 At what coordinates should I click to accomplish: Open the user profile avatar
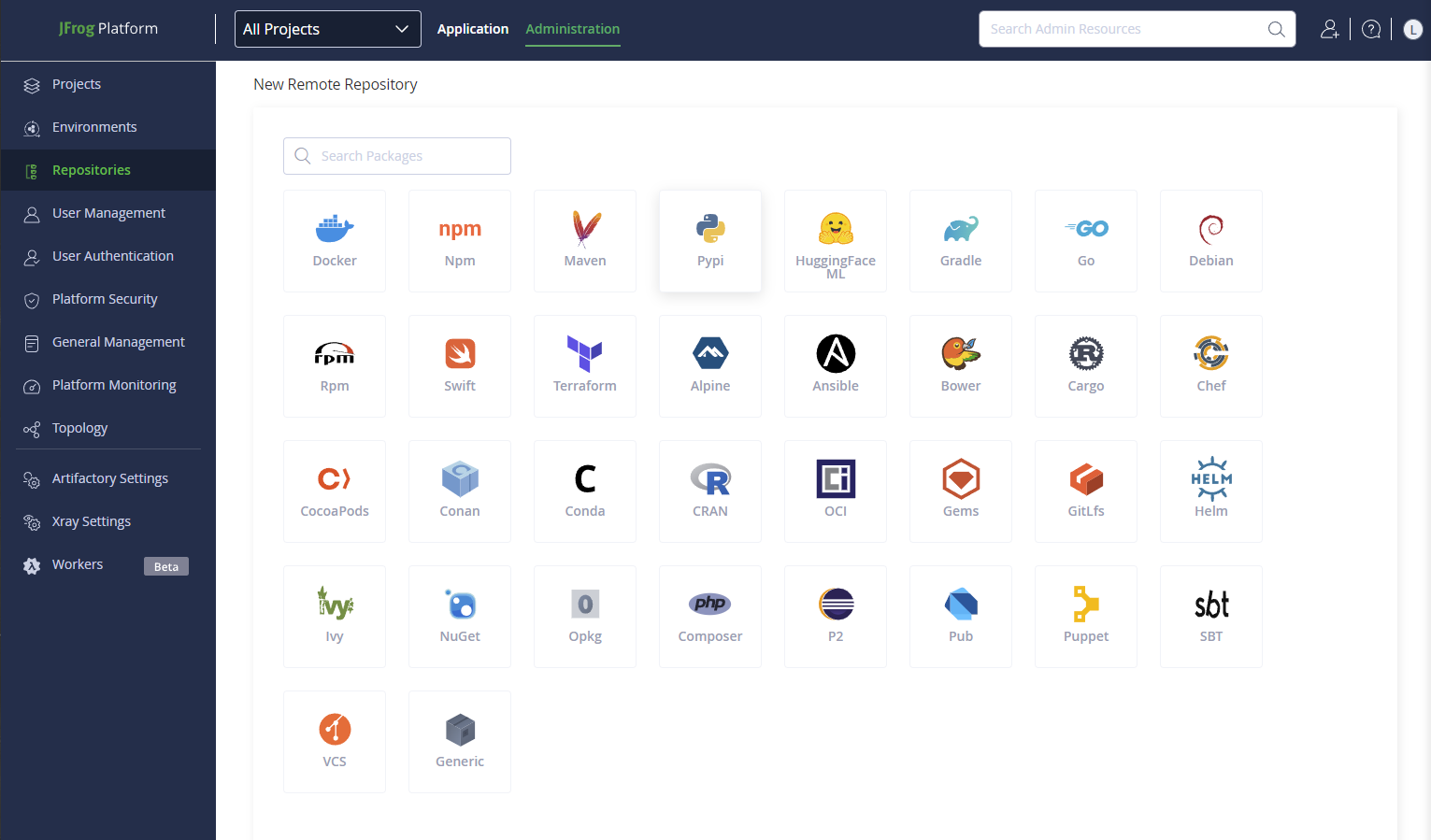point(1412,29)
